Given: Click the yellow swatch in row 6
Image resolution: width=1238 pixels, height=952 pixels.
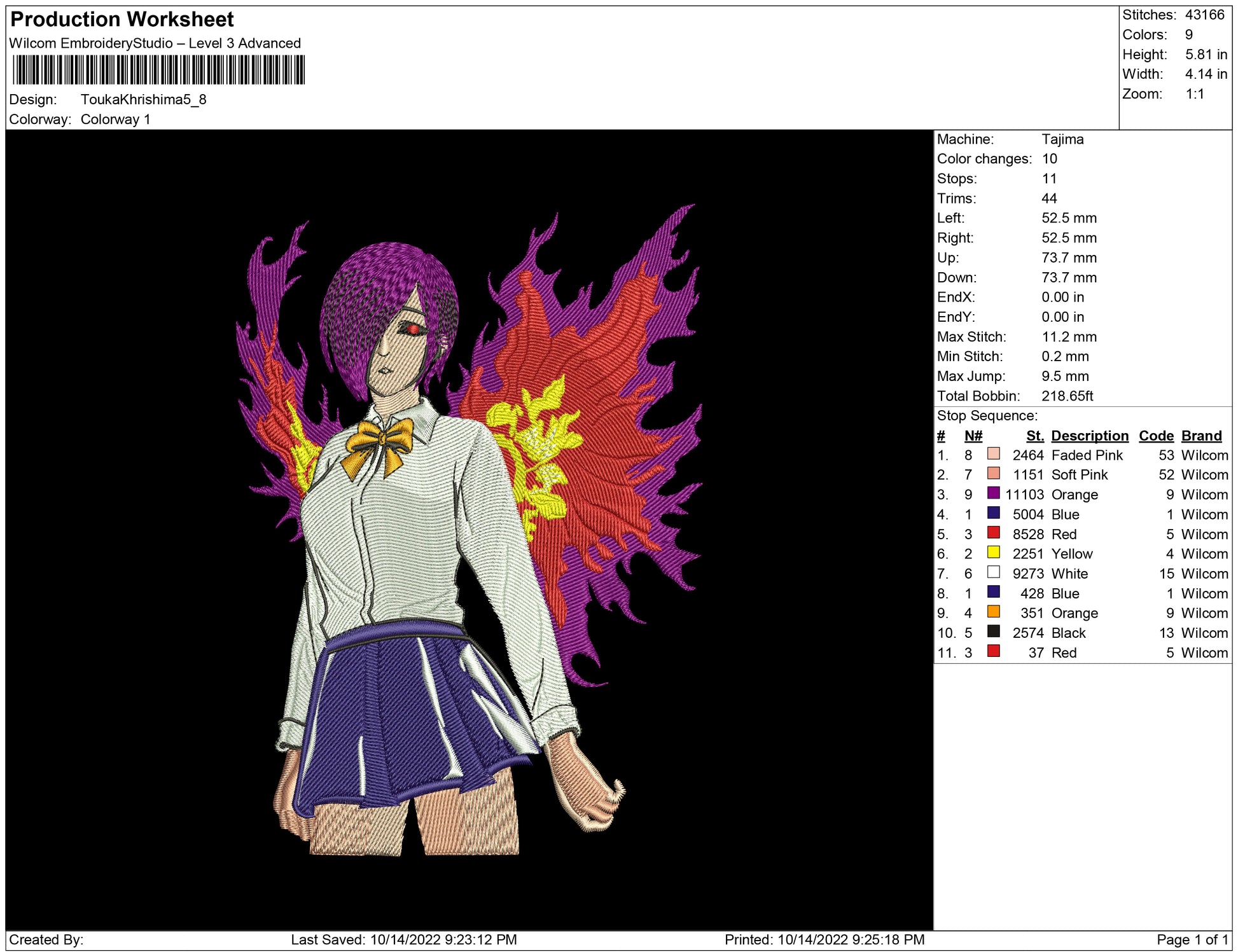Looking at the screenshot, I should 993,552.
